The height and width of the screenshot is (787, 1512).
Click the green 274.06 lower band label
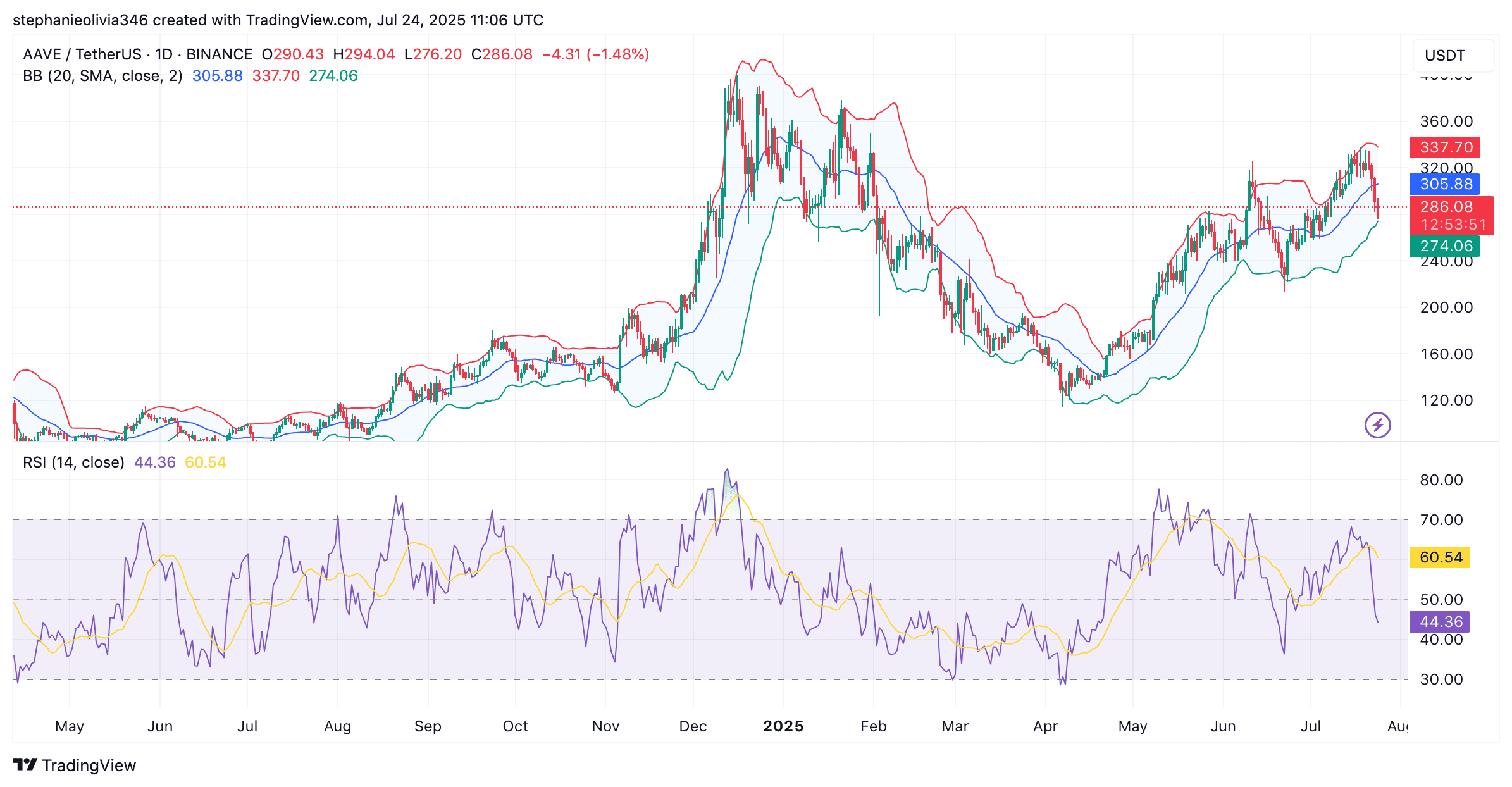tap(1447, 246)
